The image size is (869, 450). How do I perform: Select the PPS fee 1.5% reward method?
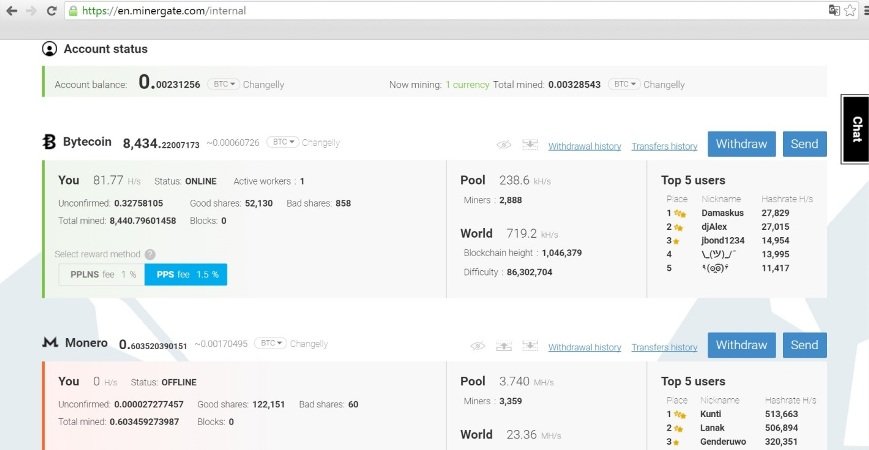point(186,274)
